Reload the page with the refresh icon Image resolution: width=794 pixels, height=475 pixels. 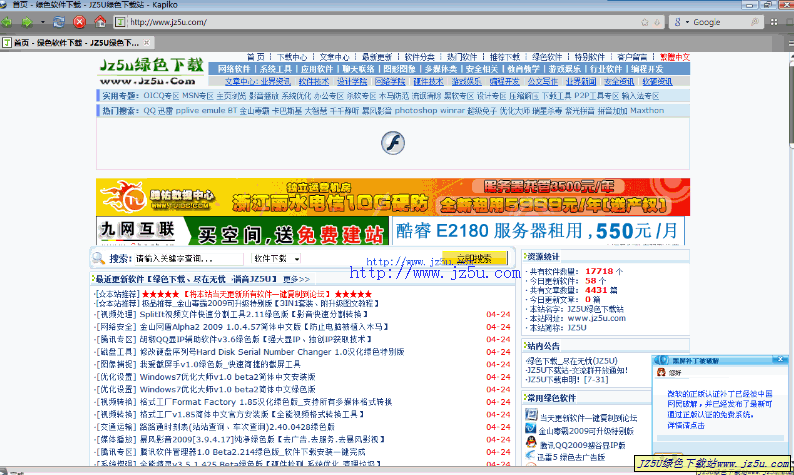(x=59, y=22)
